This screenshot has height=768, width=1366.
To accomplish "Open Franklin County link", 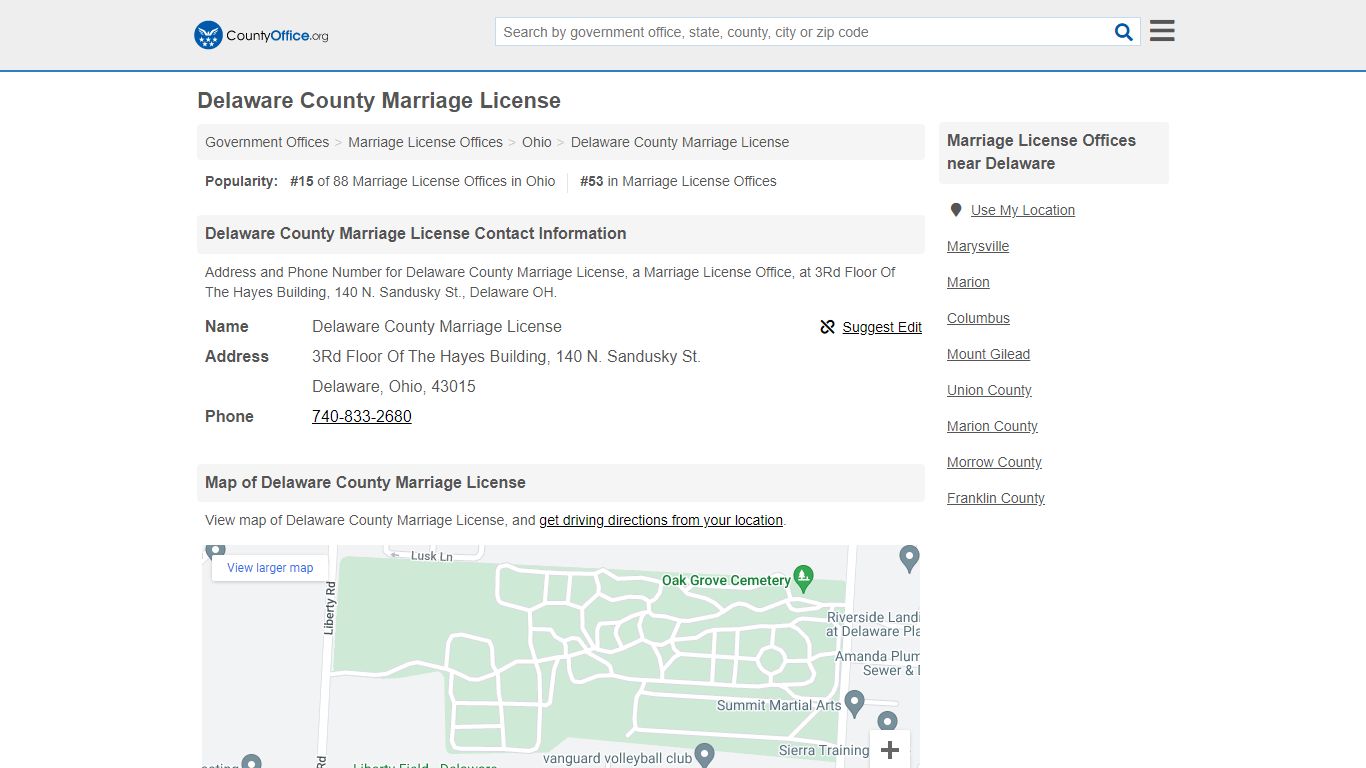I will [x=996, y=498].
